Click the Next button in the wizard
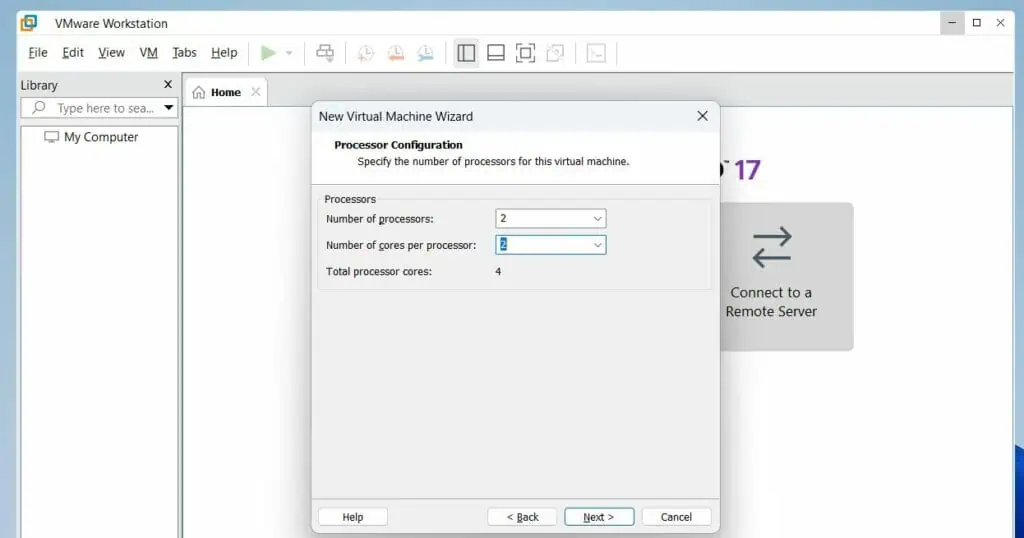This screenshot has width=1024, height=538. [599, 516]
